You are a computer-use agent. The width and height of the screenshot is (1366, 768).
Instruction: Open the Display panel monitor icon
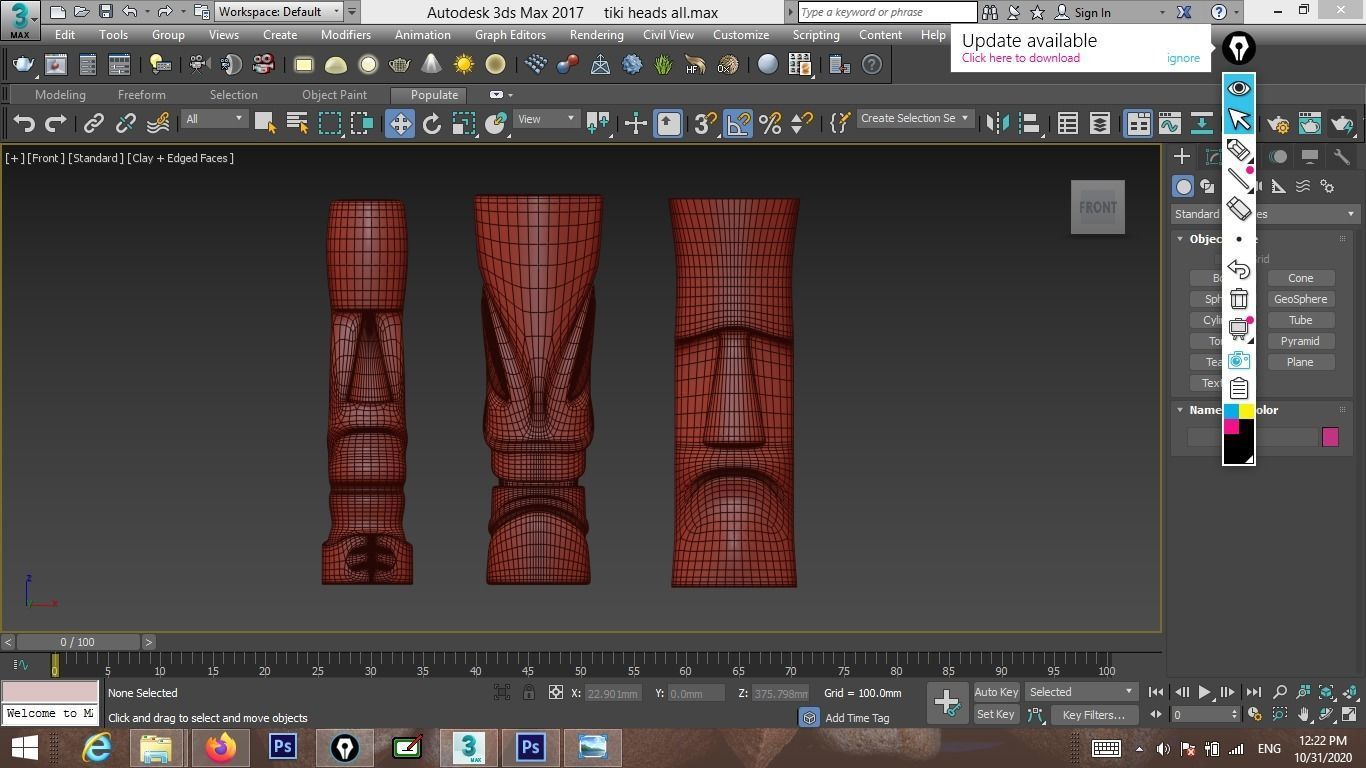[x=1309, y=157]
